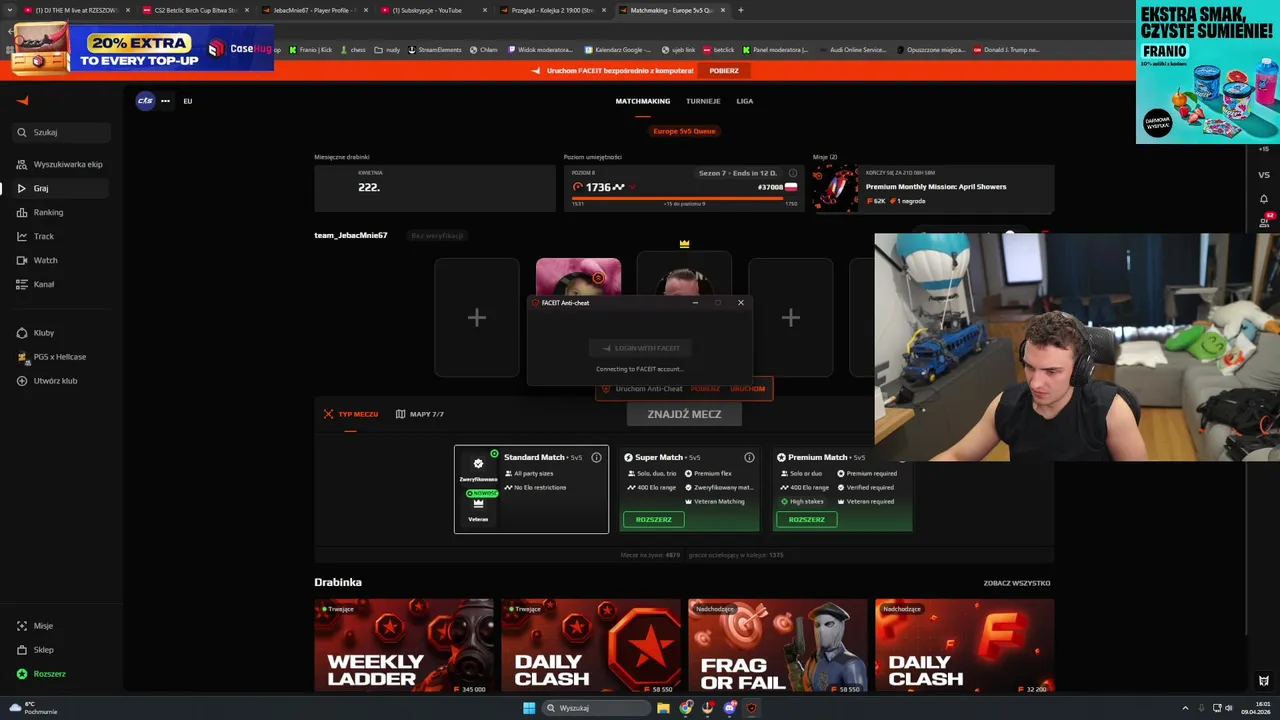Switch to the MATCHMAKING tab
Screen dimensions: 1280x720
[643, 101]
